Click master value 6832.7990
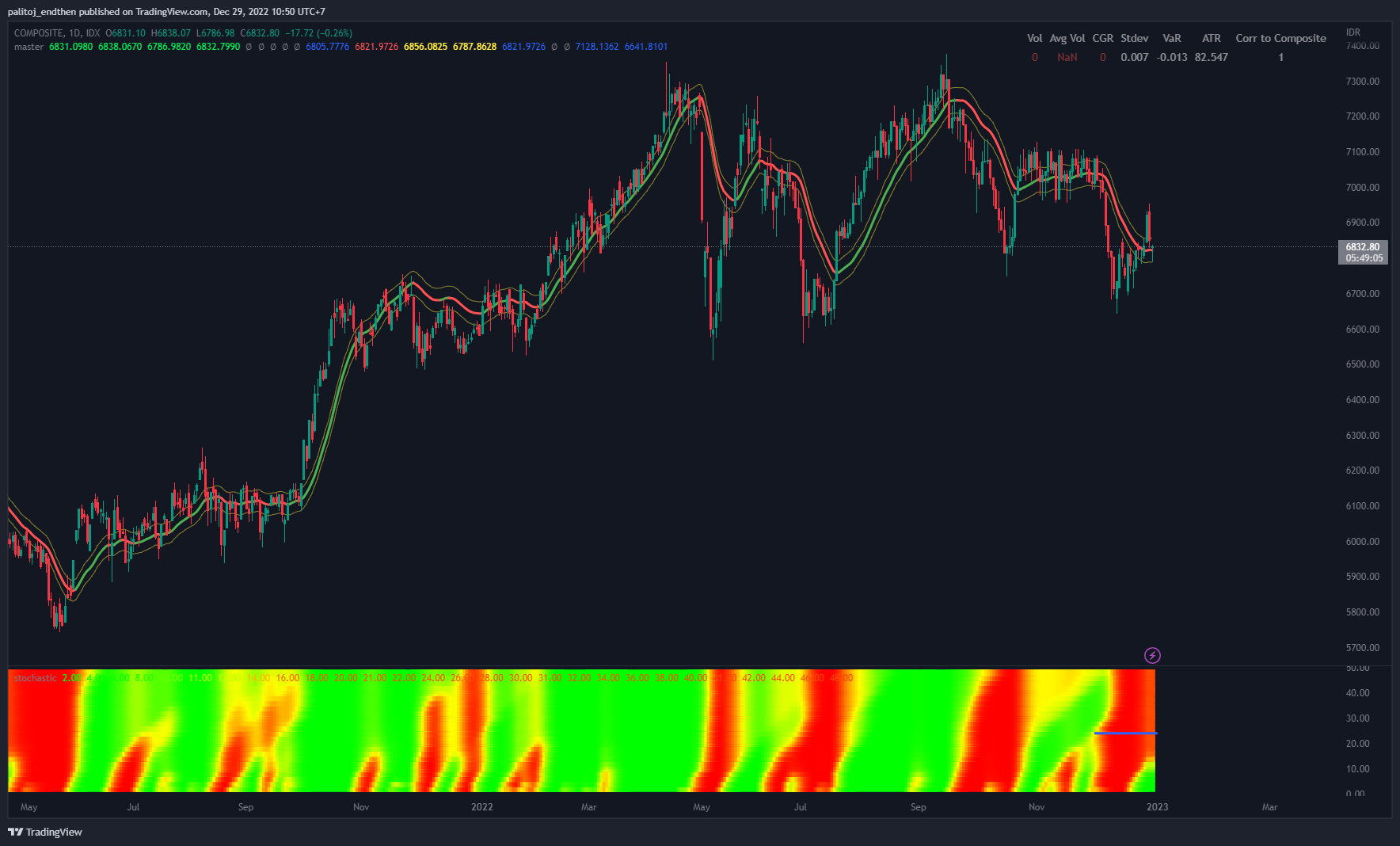Screen dimensions: 1400x846 click(x=218, y=47)
